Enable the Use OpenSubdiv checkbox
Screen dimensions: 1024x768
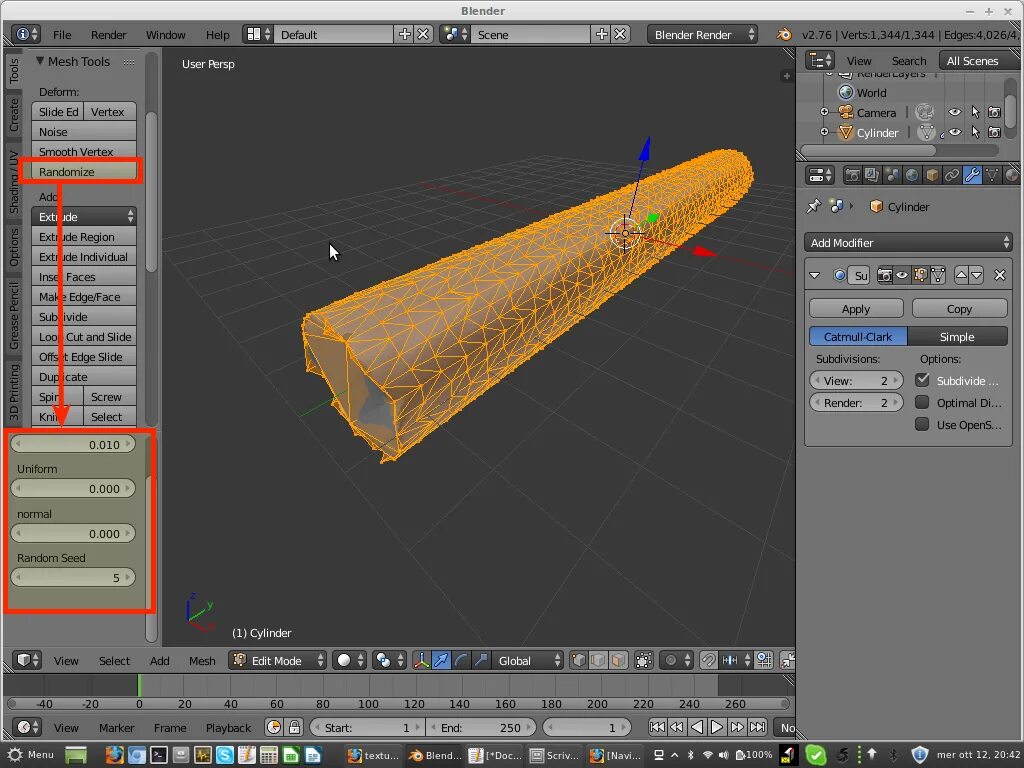[922, 424]
